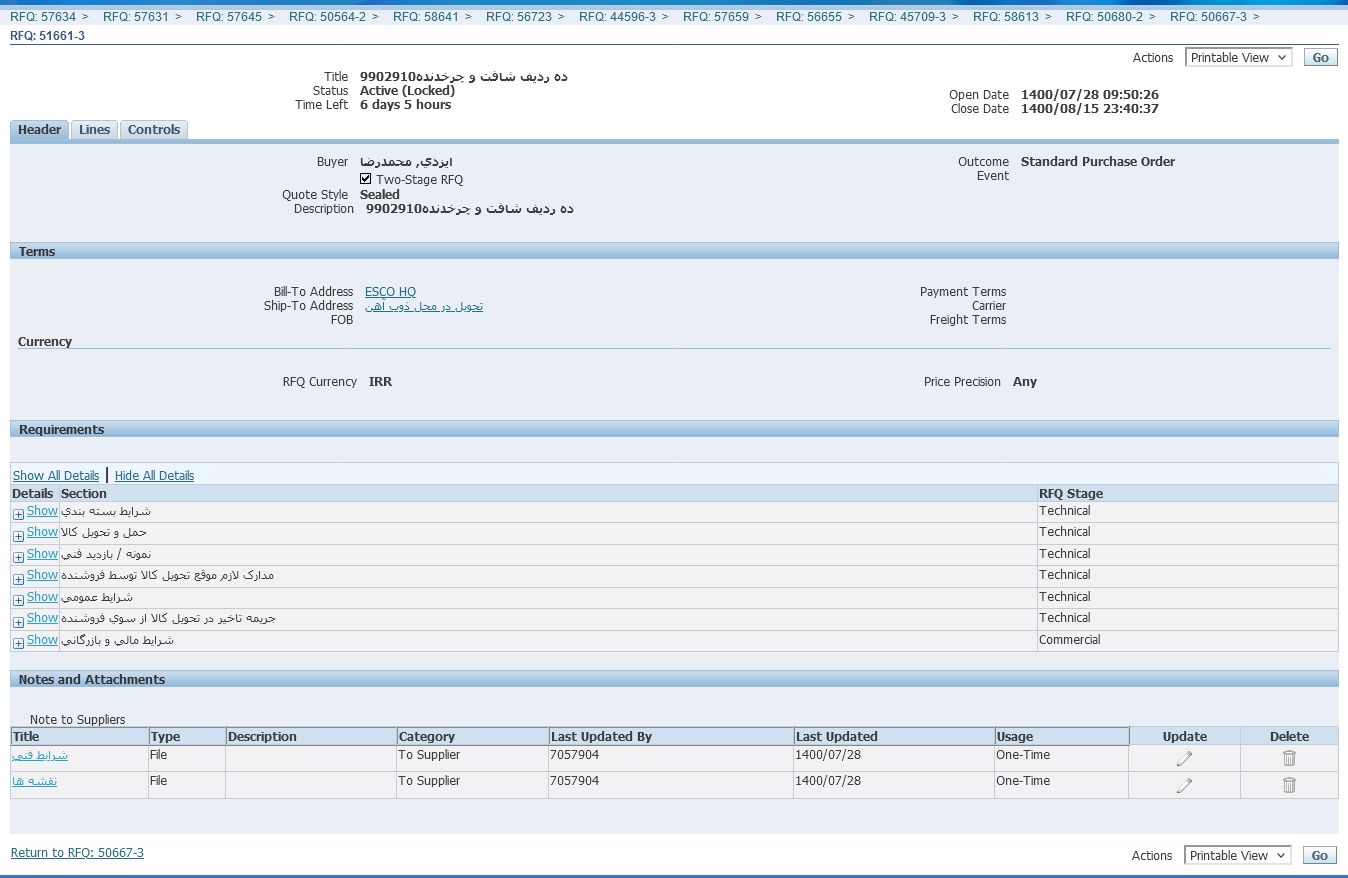
Task: Go to breadcrumb RFQ: 50680-2
Action: click(x=1104, y=17)
